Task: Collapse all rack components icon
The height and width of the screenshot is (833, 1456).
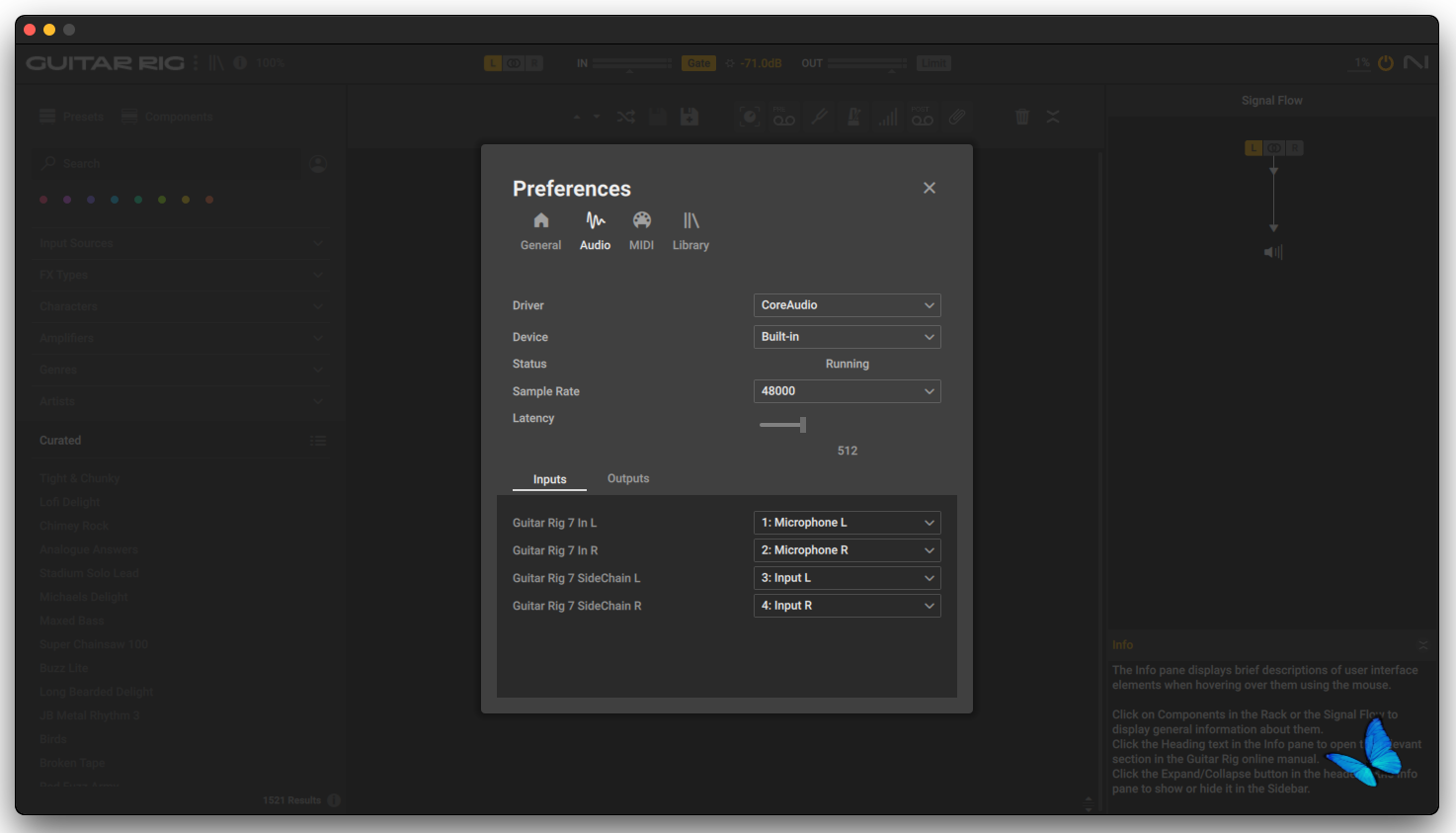Action: point(1053,117)
